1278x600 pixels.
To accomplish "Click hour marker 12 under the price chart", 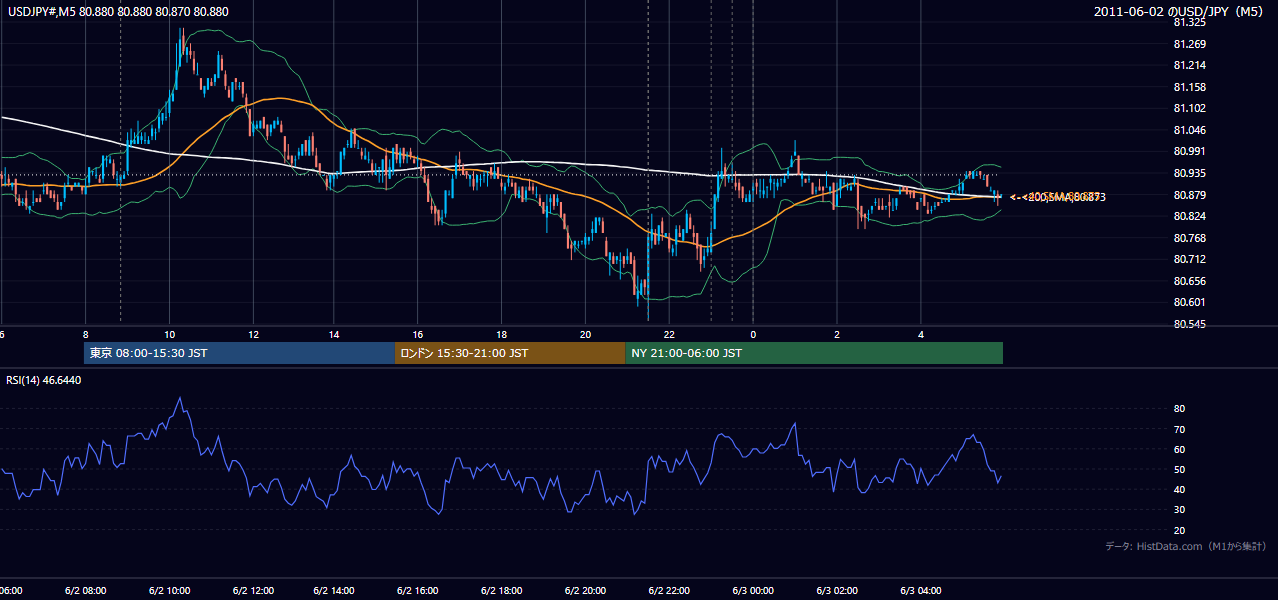I will point(253,334).
